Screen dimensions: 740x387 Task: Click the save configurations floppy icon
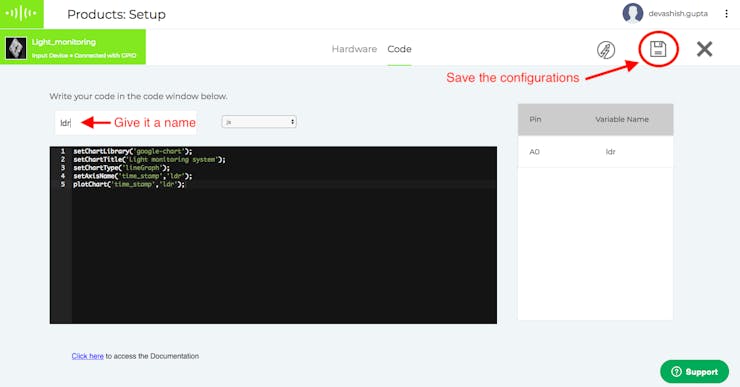[x=658, y=49]
